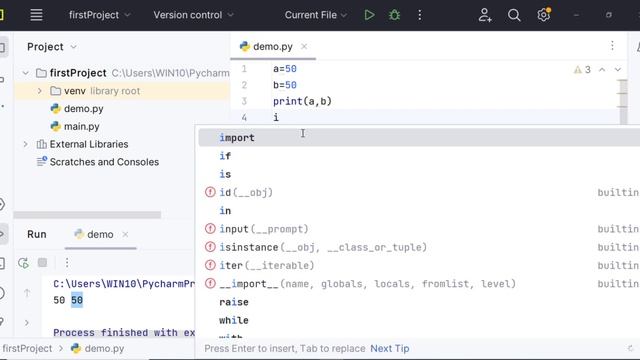Click the editor vertical scrollbar
The width and height of the screenshot is (640, 360).
[x=623, y=102]
